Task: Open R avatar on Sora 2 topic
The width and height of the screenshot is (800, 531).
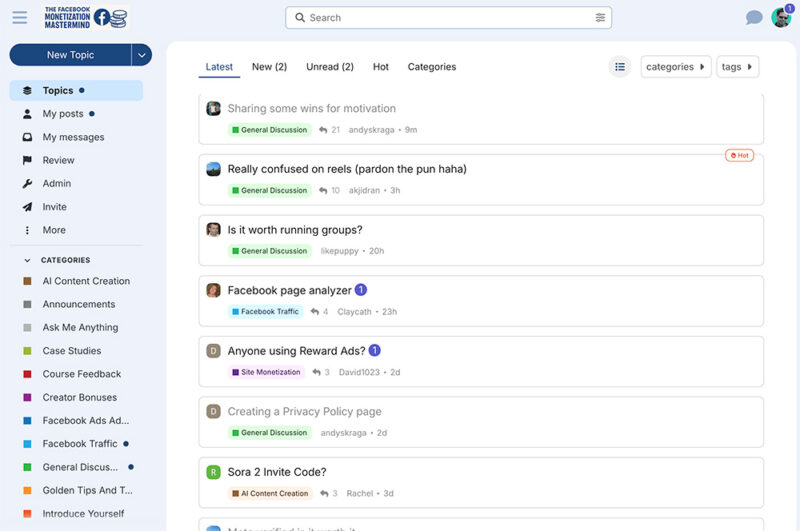Action: tap(213, 472)
